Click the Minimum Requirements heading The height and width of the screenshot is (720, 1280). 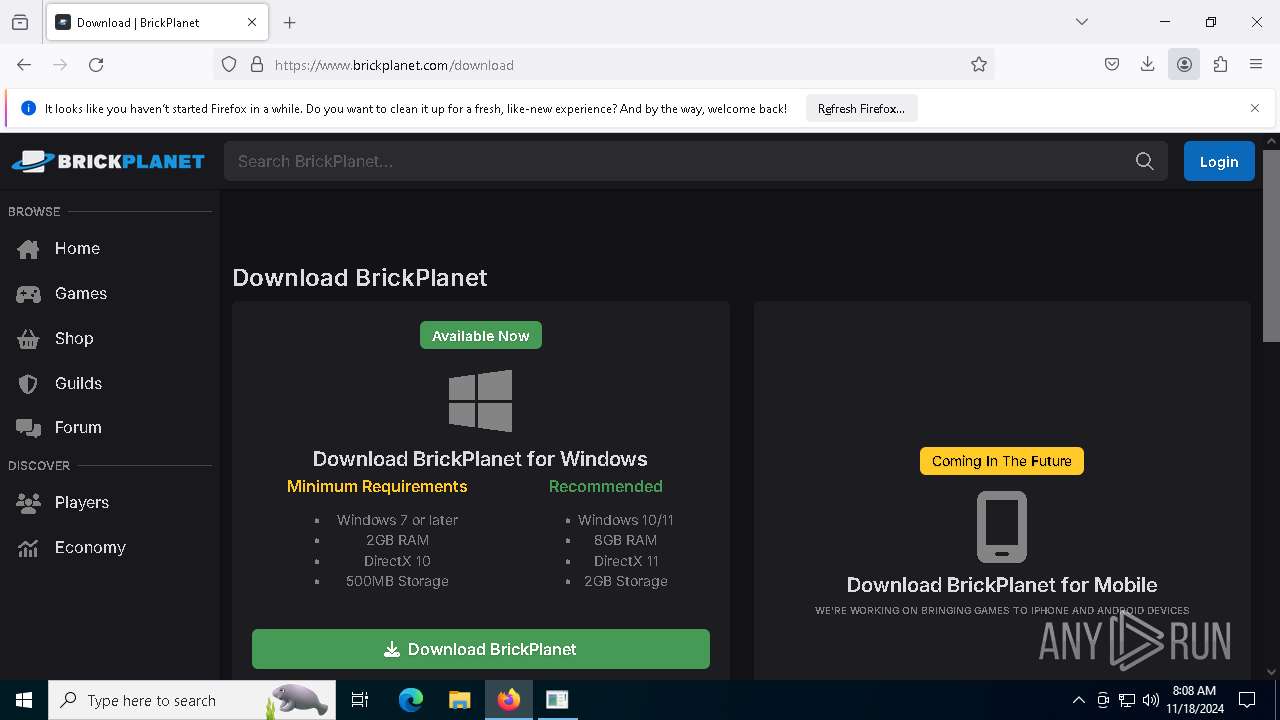(x=377, y=486)
